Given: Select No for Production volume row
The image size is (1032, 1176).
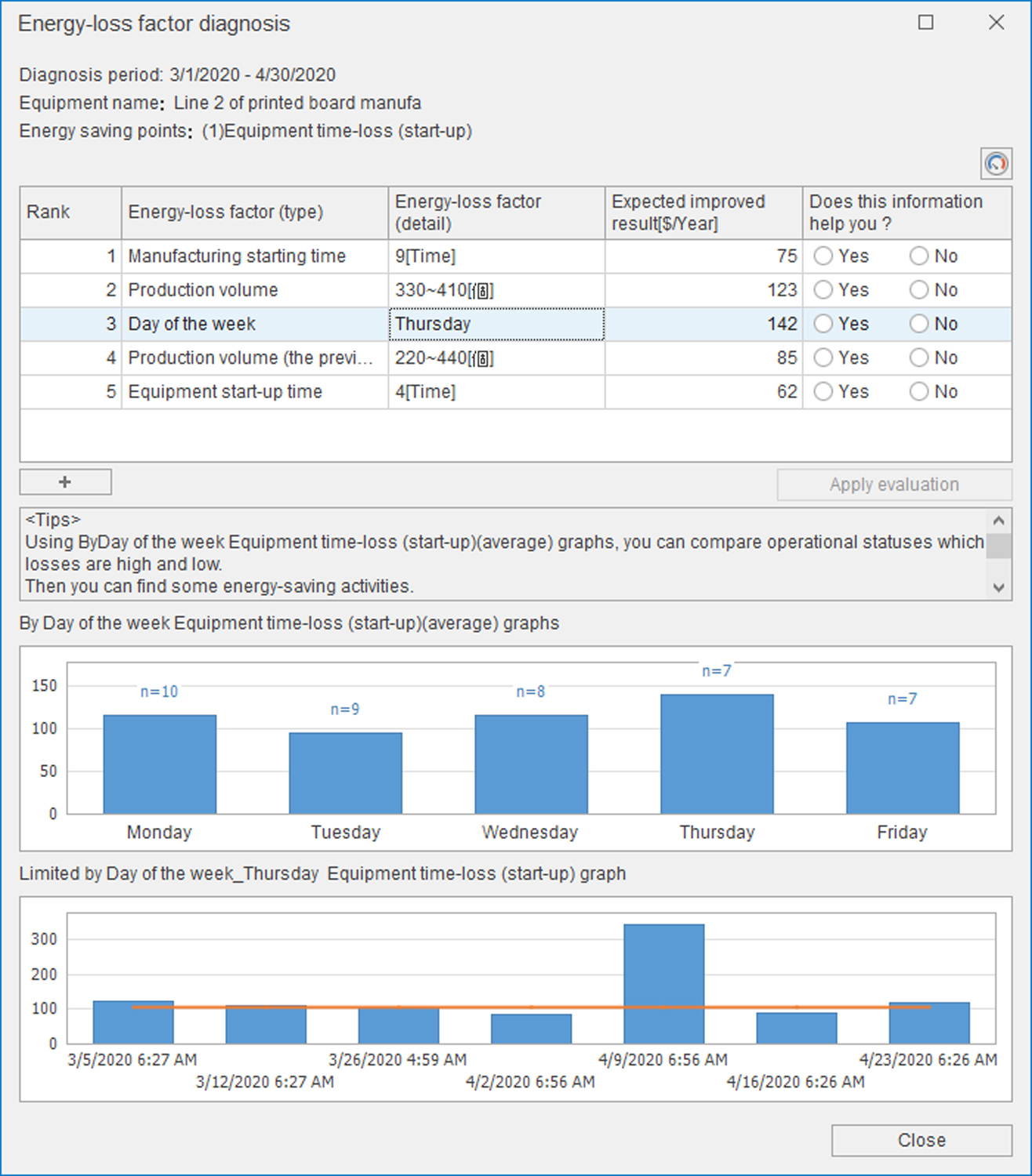Looking at the screenshot, I should 919,290.
